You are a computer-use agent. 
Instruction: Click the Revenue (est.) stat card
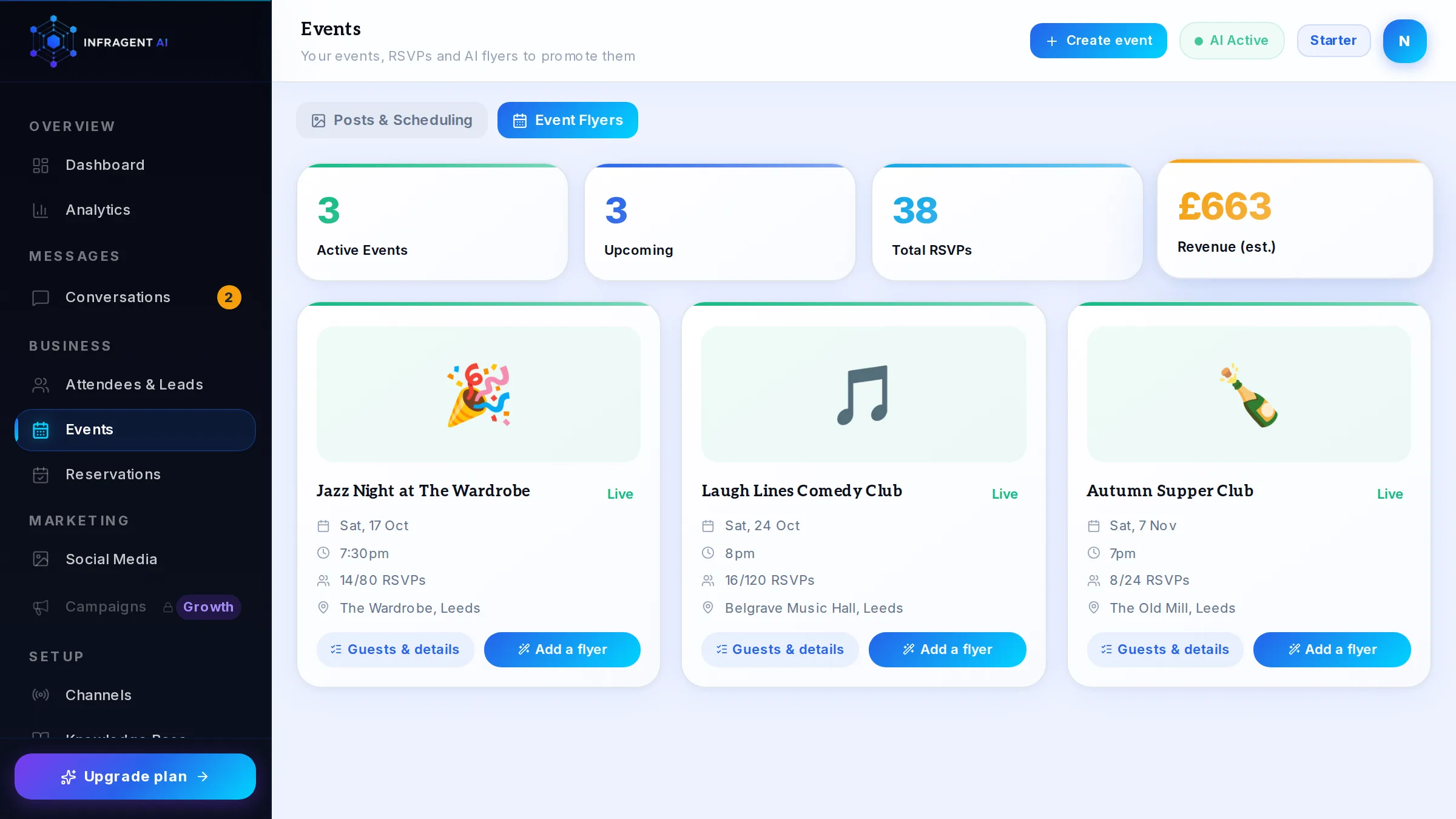click(1295, 219)
